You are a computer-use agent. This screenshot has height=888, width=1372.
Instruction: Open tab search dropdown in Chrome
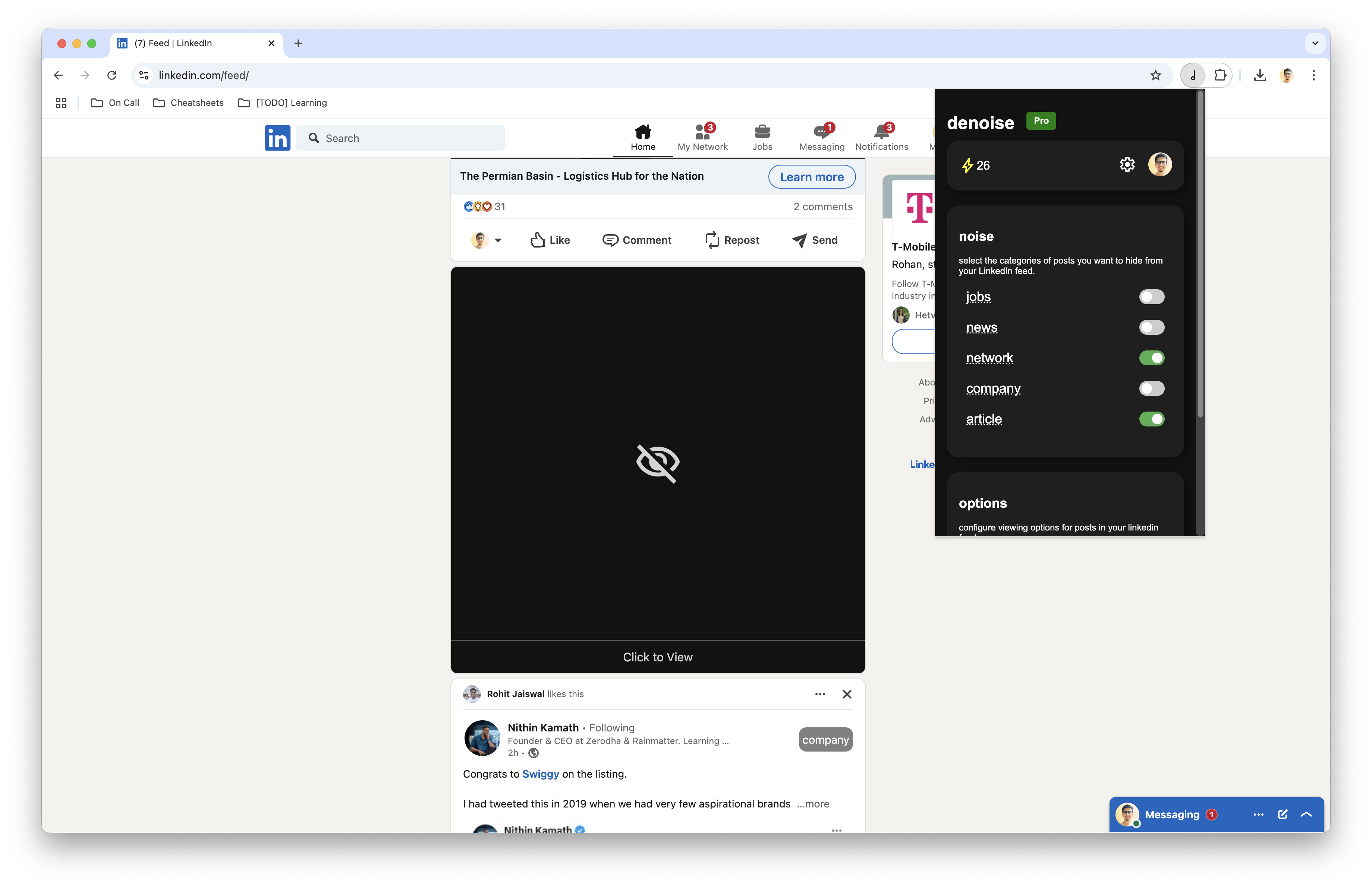(1315, 43)
